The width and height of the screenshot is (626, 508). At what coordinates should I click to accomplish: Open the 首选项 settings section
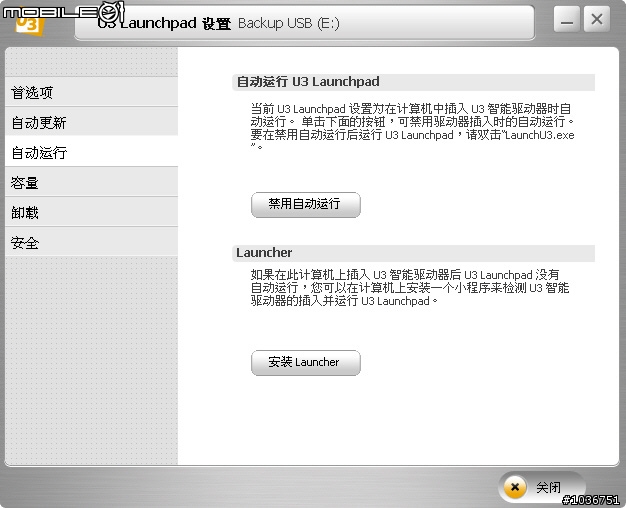click(91, 92)
